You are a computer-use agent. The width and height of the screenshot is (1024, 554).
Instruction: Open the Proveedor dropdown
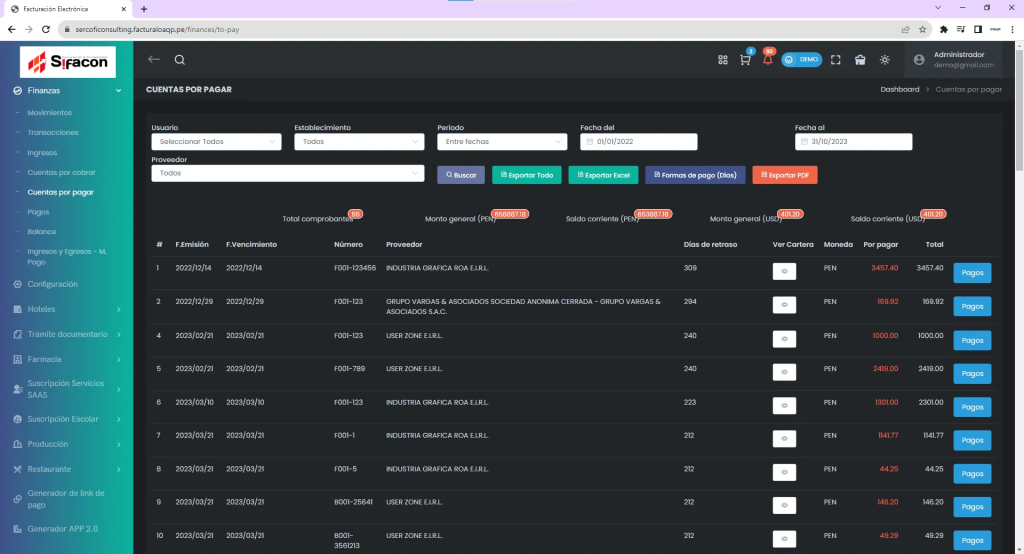pos(288,173)
